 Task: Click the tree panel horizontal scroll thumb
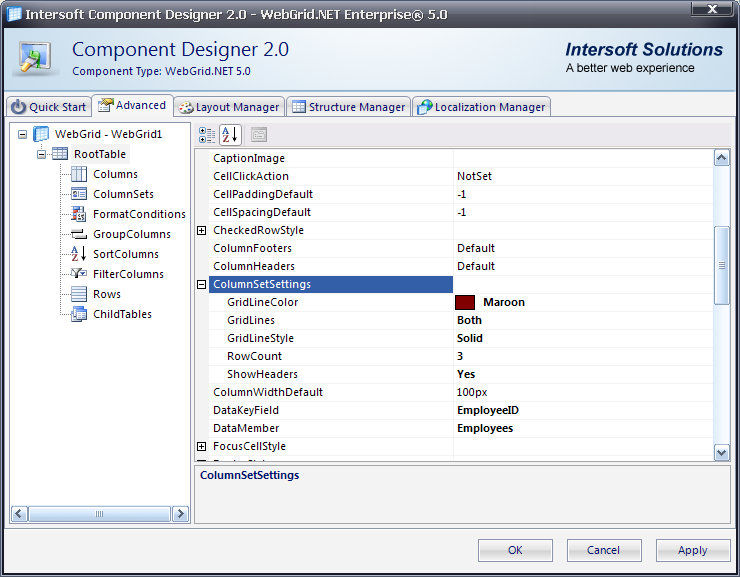(x=100, y=513)
